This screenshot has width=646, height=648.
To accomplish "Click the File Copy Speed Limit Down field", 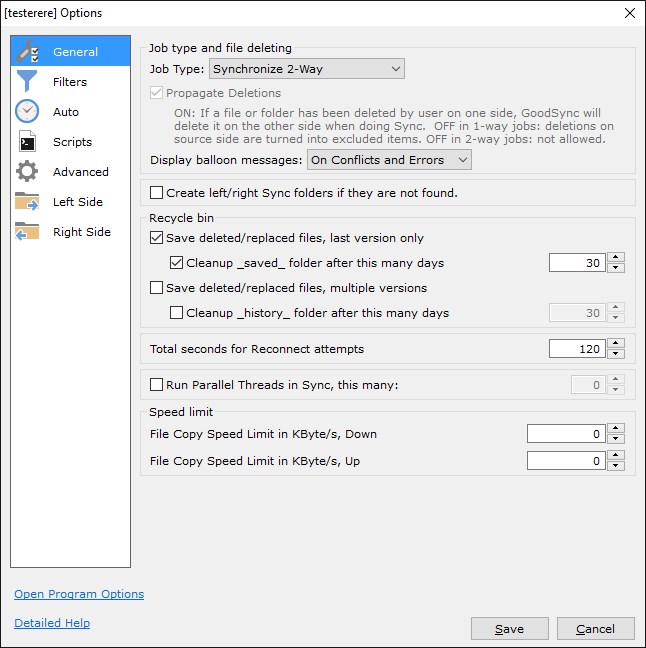I will [x=566, y=434].
